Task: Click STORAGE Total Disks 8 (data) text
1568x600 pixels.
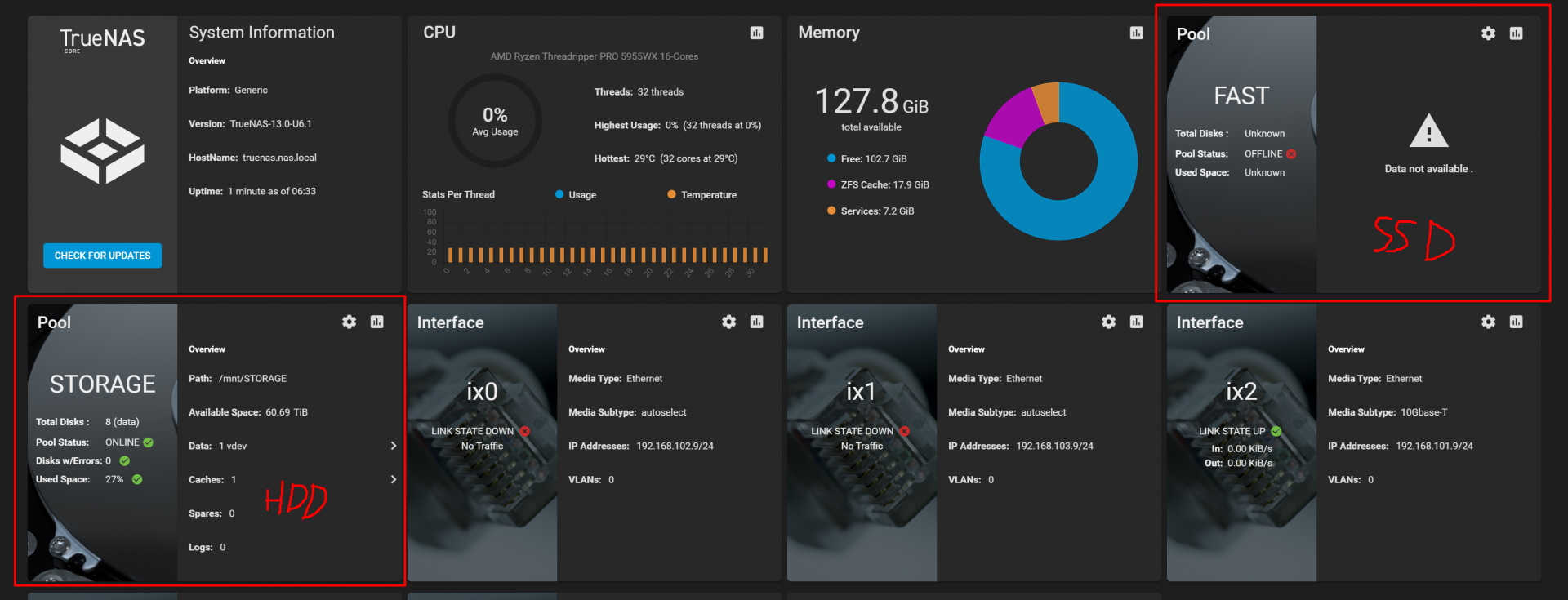Action: 87,422
